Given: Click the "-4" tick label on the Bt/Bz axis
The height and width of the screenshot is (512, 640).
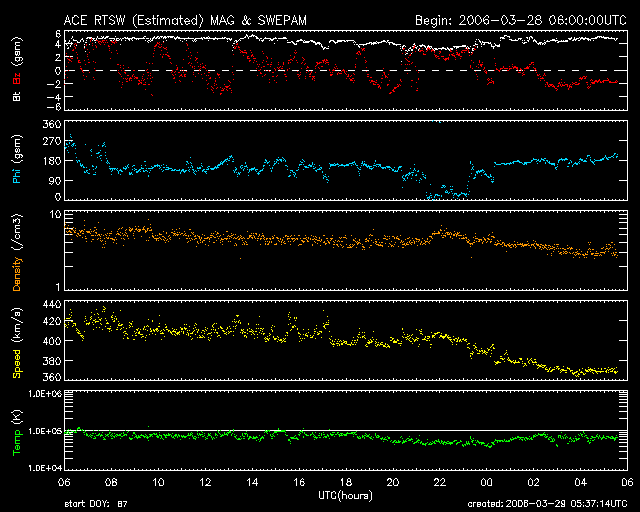Looking at the screenshot, I should tap(54, 97).
